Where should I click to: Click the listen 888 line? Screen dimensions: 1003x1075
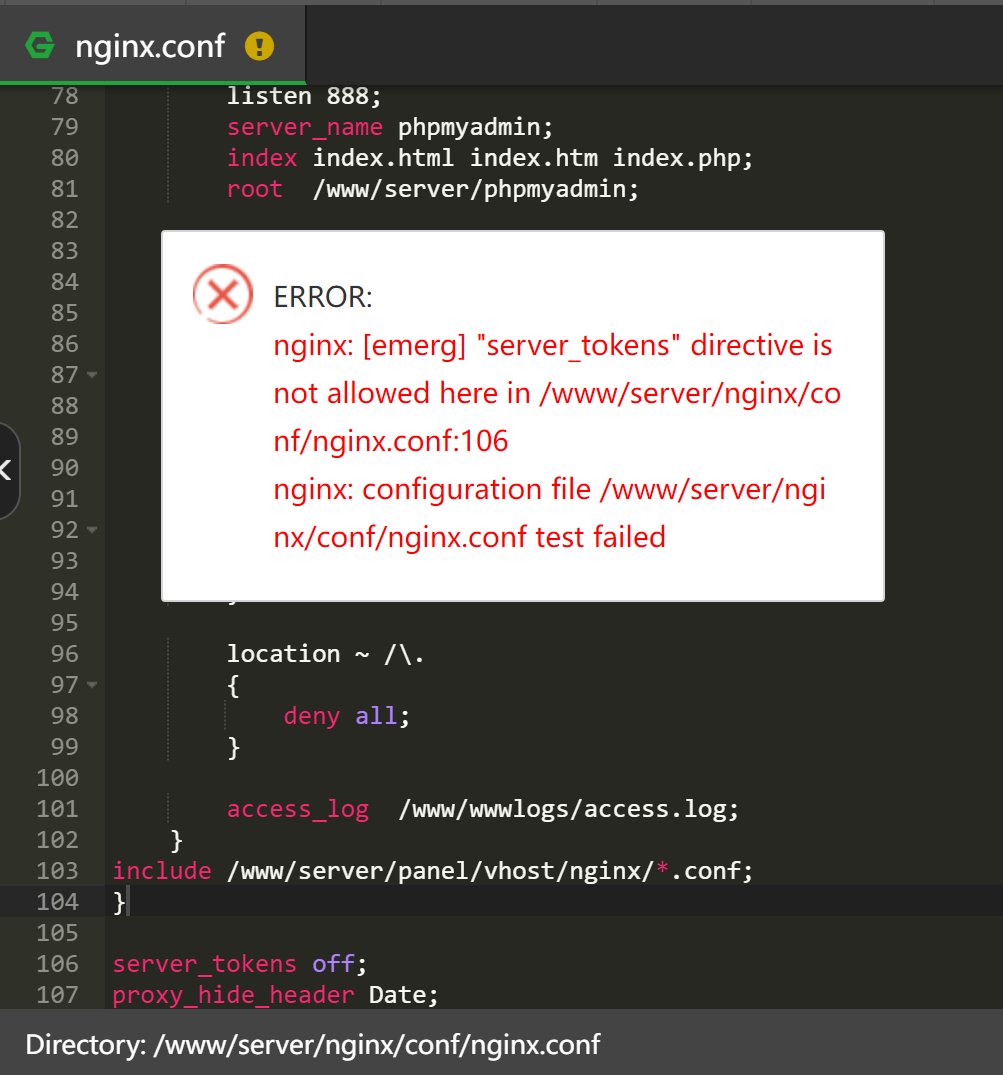coord(304,96)
